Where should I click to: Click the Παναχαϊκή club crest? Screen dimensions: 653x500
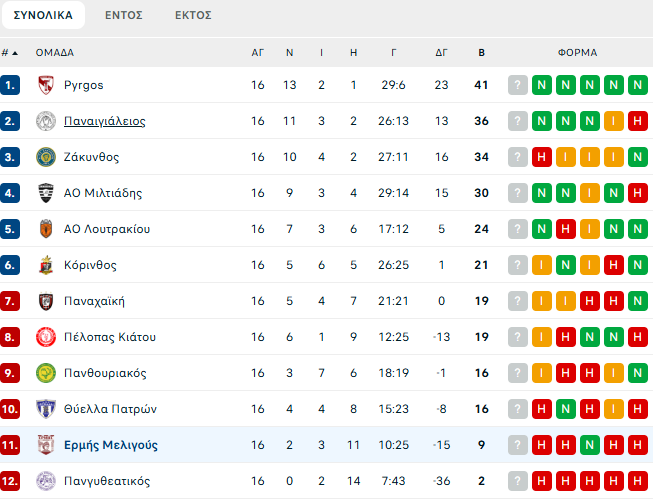[x=45, y=301]
